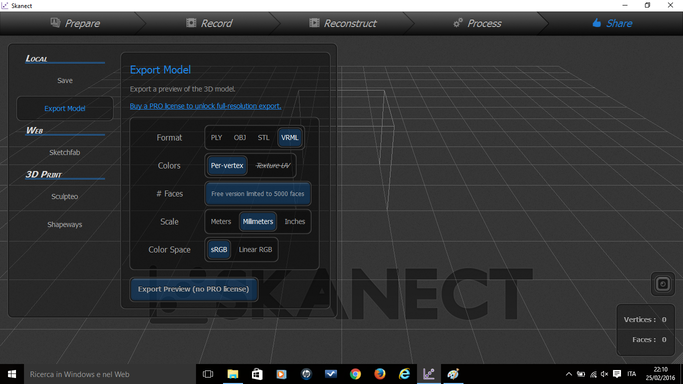683x384 pixels.
Task: Switch to the Record tab
Action: 210,23
